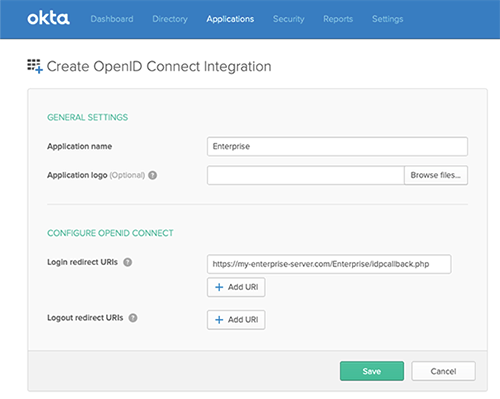Add URI for Logout redirect URIs

pos(236,320)
